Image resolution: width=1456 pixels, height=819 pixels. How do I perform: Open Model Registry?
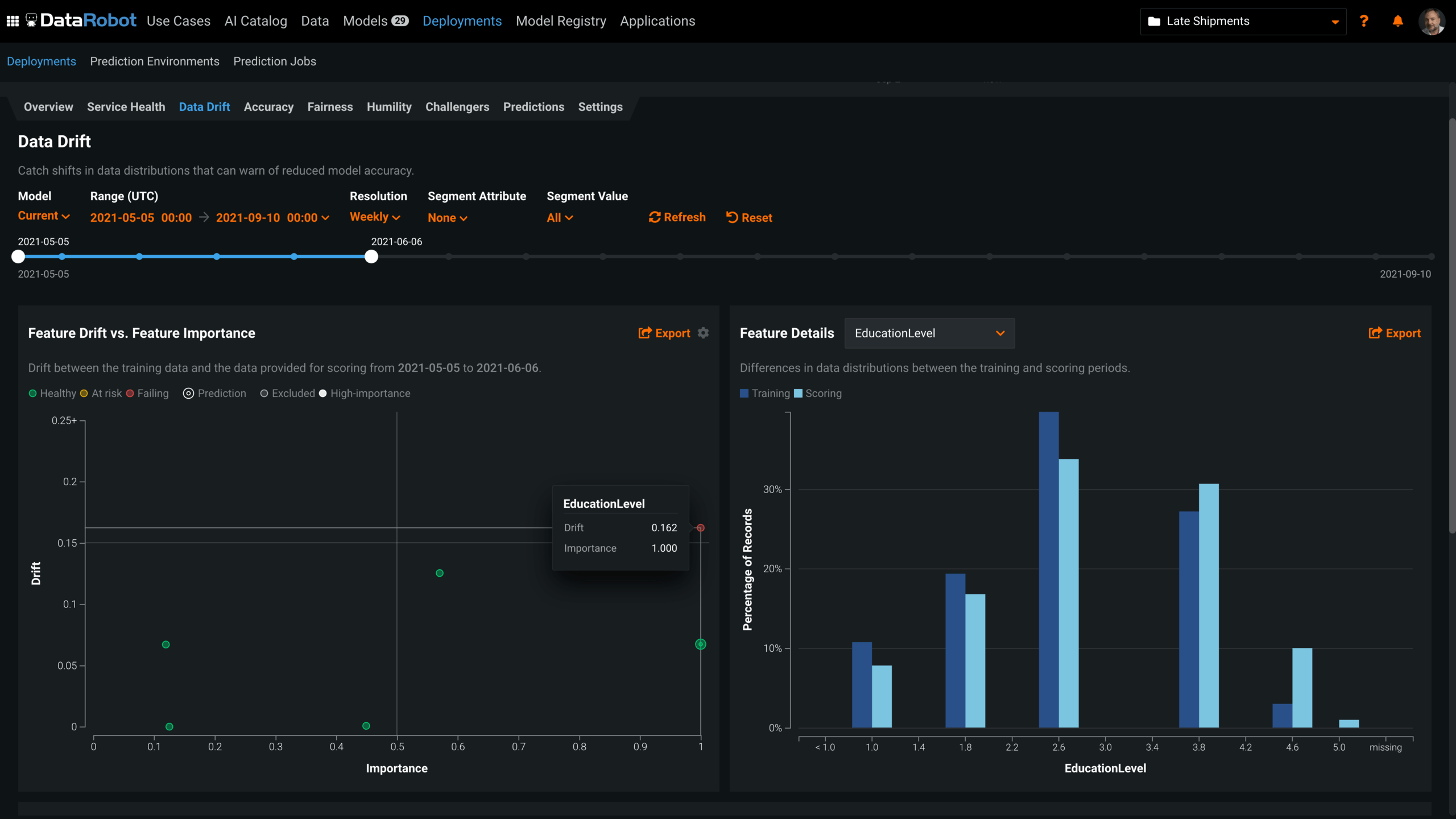click(561, 21)
